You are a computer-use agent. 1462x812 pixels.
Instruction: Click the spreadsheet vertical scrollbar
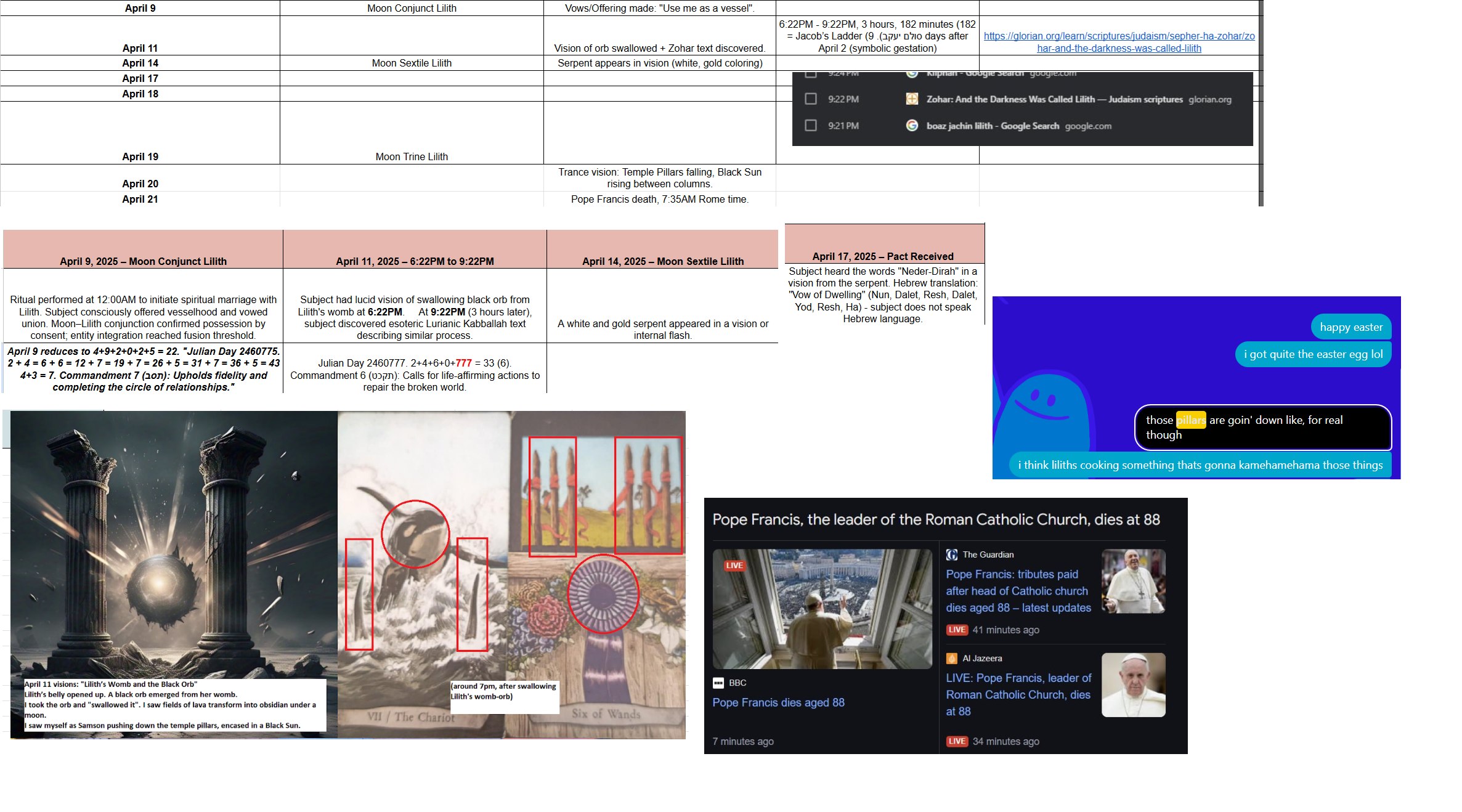point(1261,103)
